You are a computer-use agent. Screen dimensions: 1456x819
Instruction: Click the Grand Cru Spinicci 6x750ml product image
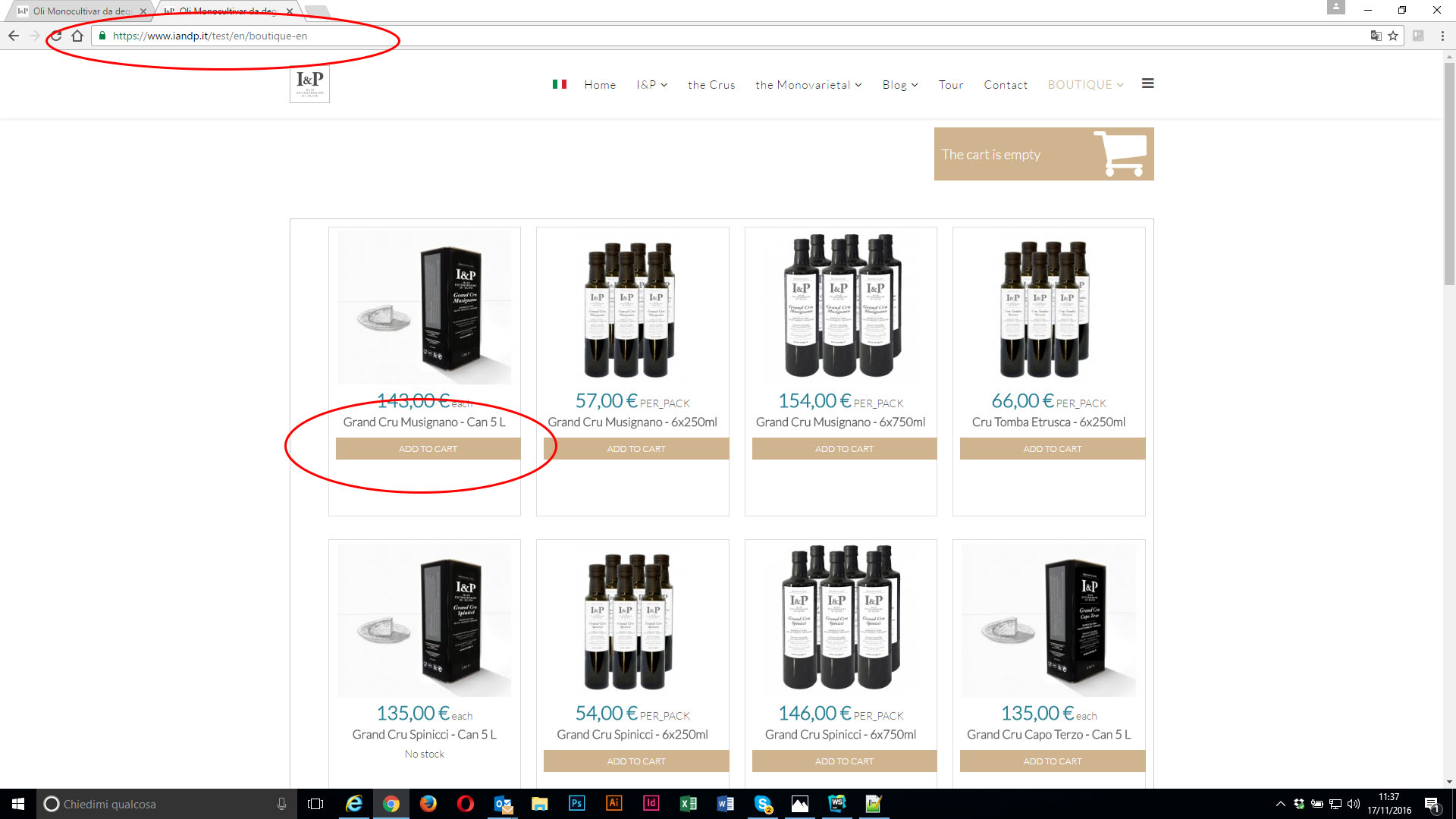point(840,619)
